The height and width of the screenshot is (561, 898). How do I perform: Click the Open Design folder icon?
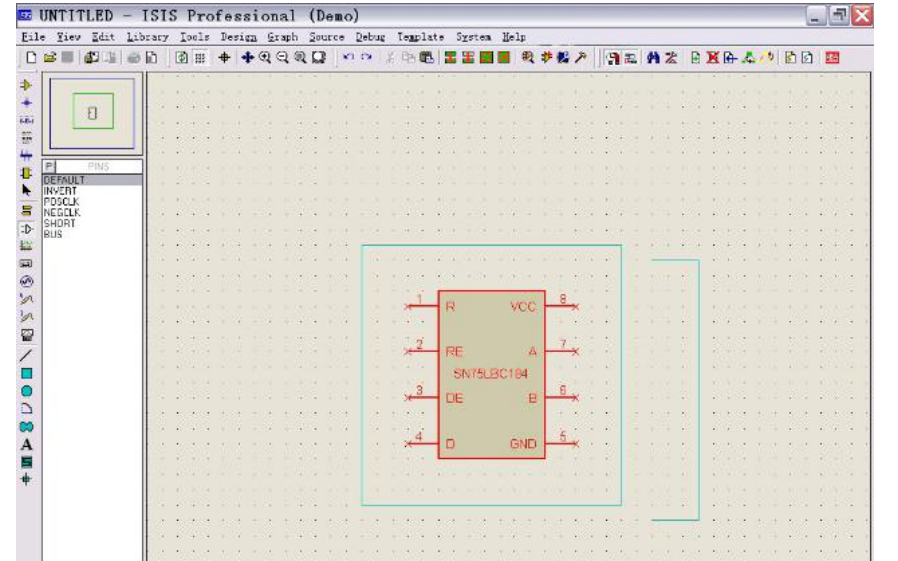pos(49,58)
